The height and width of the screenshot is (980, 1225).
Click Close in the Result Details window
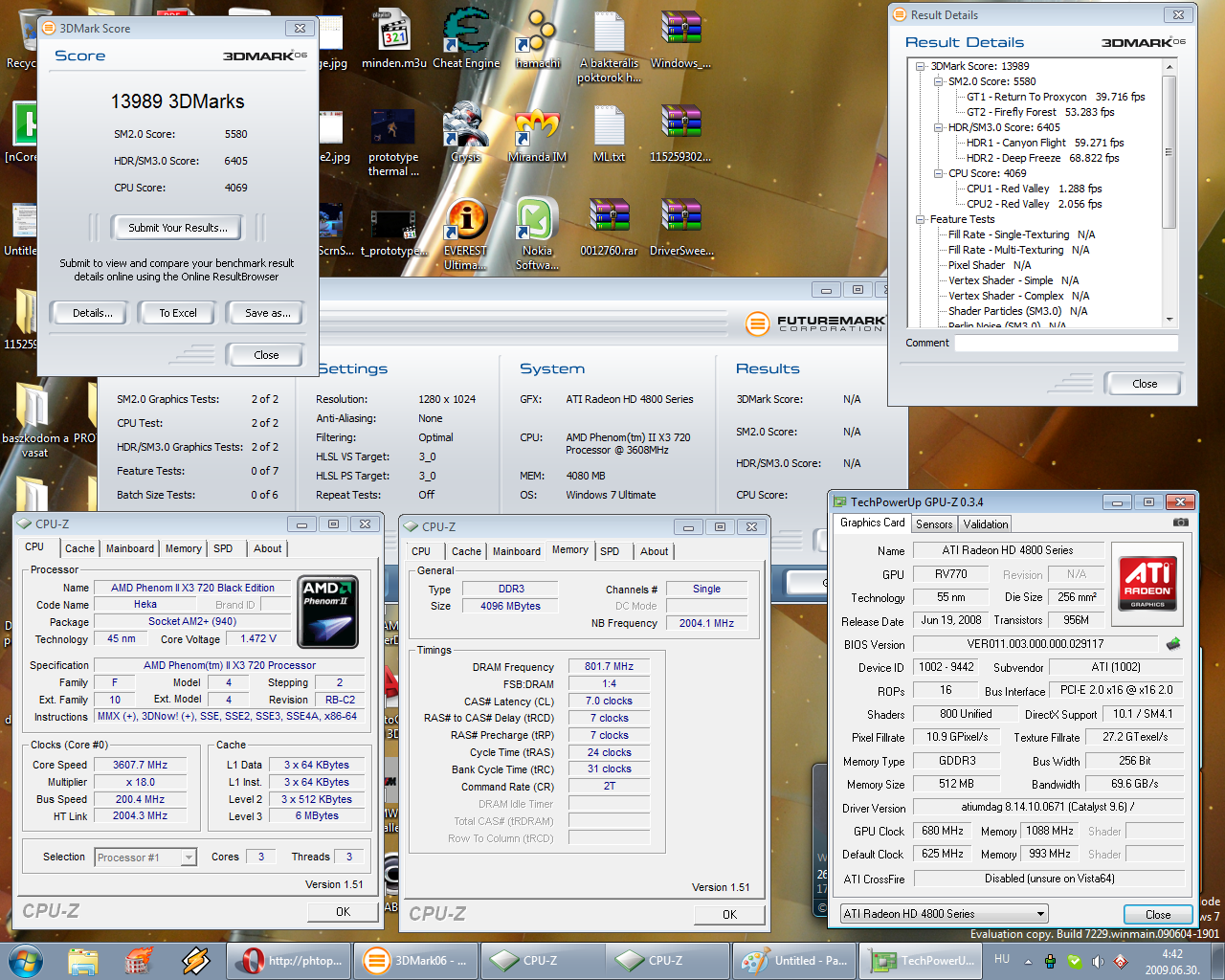coord(1145,384)
